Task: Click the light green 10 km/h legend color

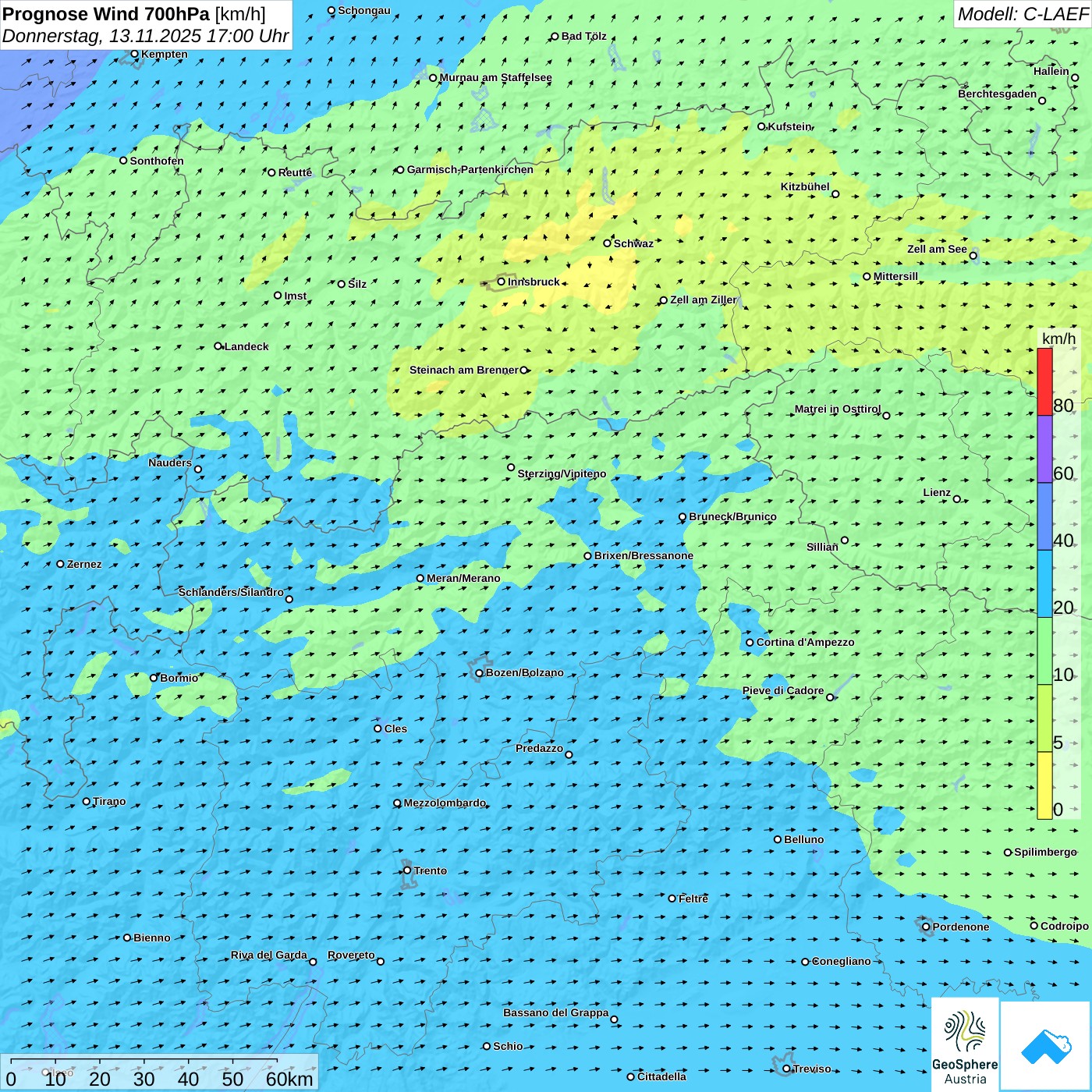Action: coord(1044,651)
